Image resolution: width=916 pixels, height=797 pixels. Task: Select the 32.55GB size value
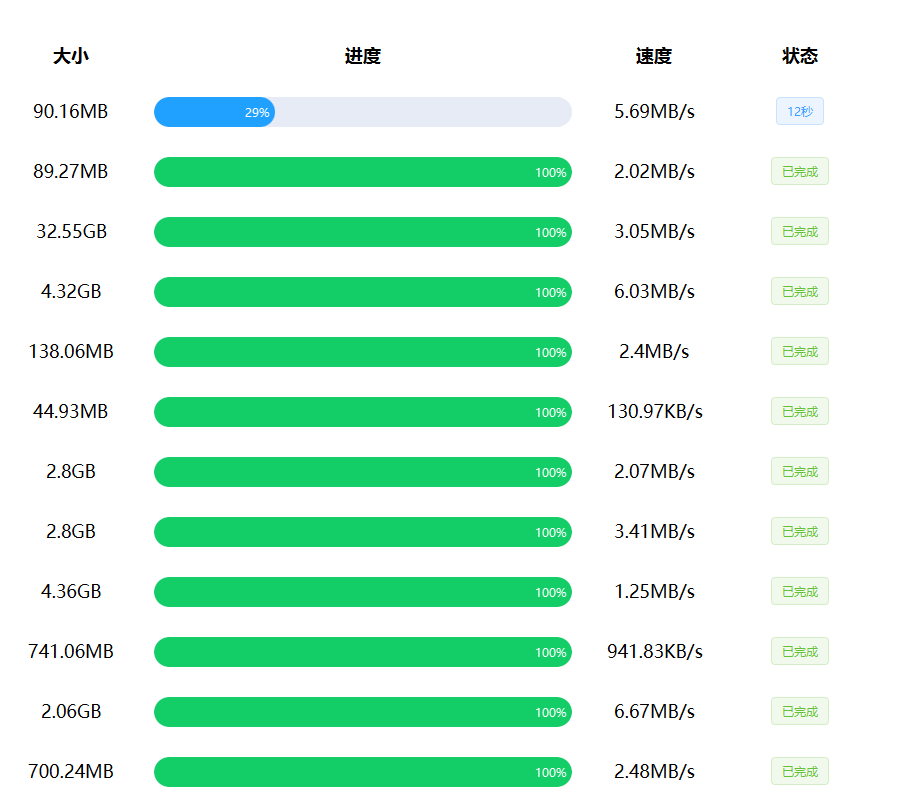[x=71, y=231]
